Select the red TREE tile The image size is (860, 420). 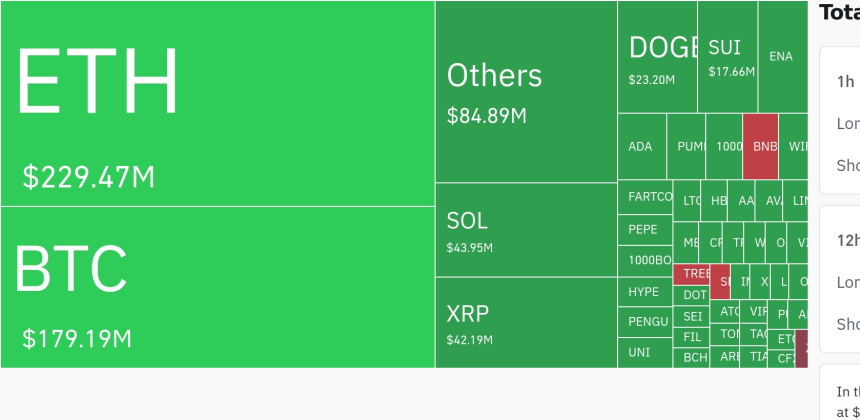692,273
